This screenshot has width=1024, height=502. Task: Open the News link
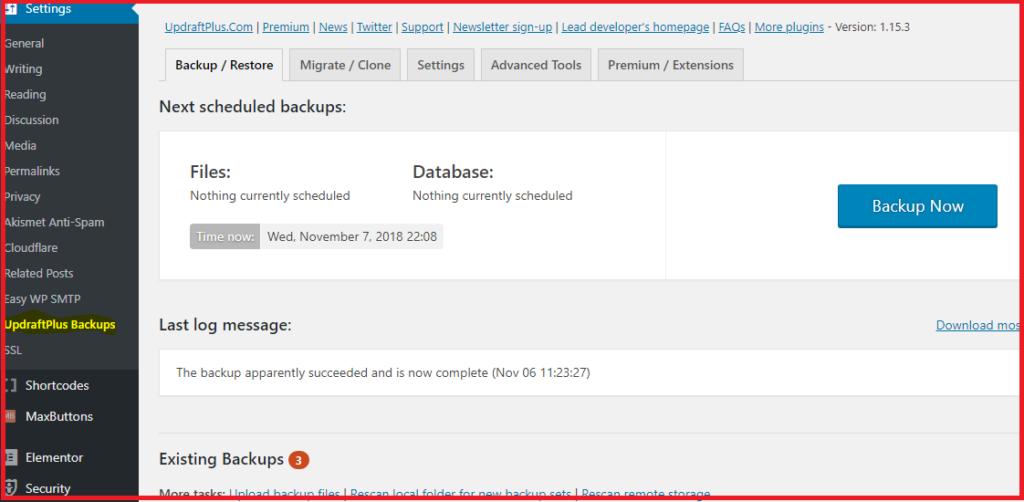[333, 27]
